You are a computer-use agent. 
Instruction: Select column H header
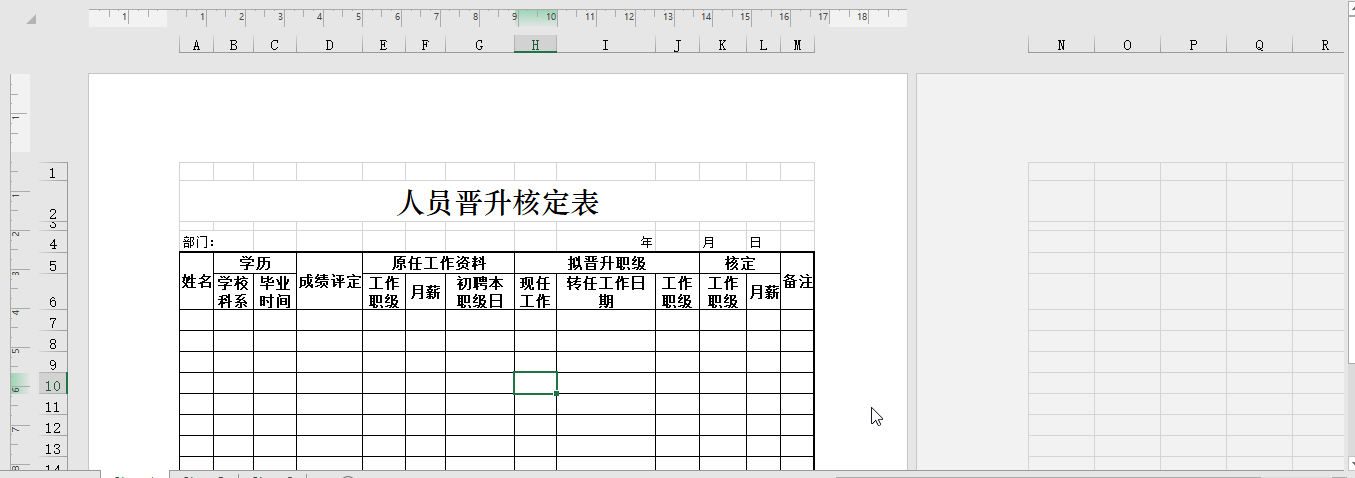click(535, 45)
